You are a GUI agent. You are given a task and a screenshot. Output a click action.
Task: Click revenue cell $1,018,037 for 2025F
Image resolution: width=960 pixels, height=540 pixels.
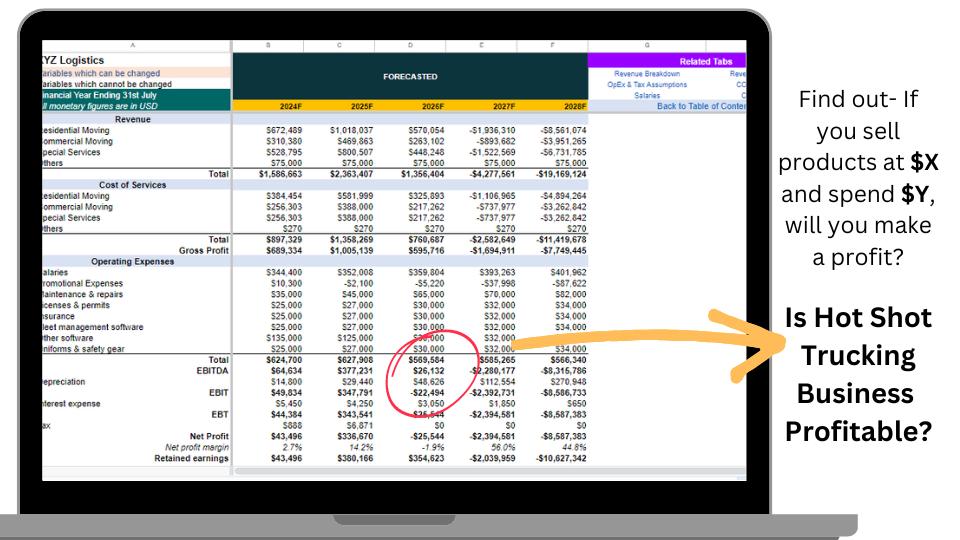pyautogui.click(x=351, y=130)
